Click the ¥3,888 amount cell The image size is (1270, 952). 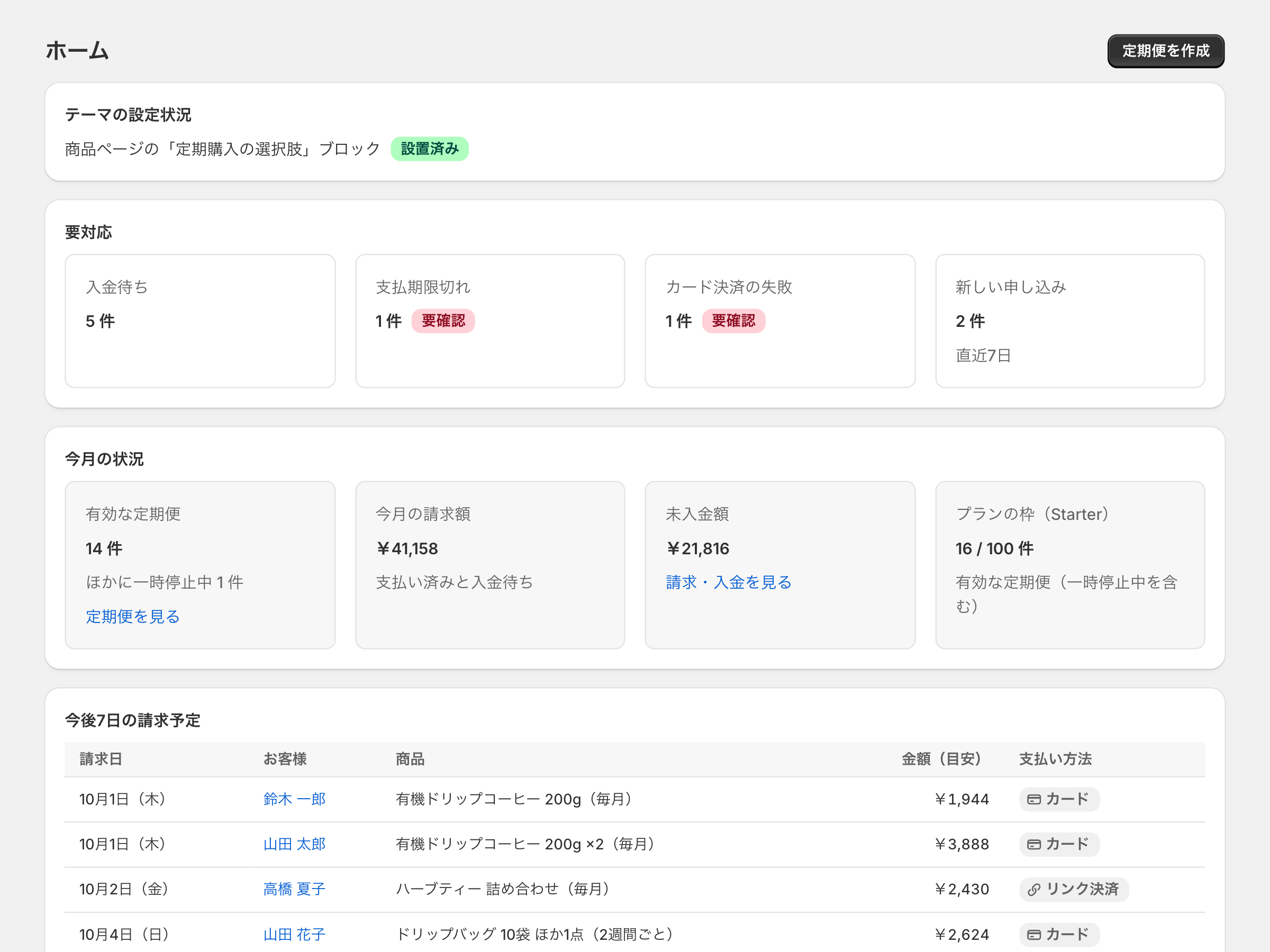(x=961, y=844)
